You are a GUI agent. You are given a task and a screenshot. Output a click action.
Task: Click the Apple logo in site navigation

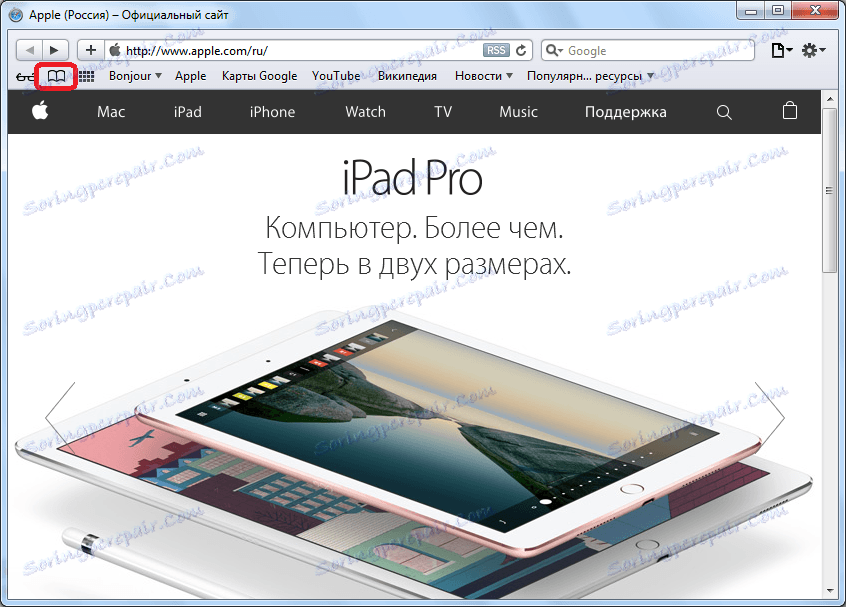tap(40, 112)
